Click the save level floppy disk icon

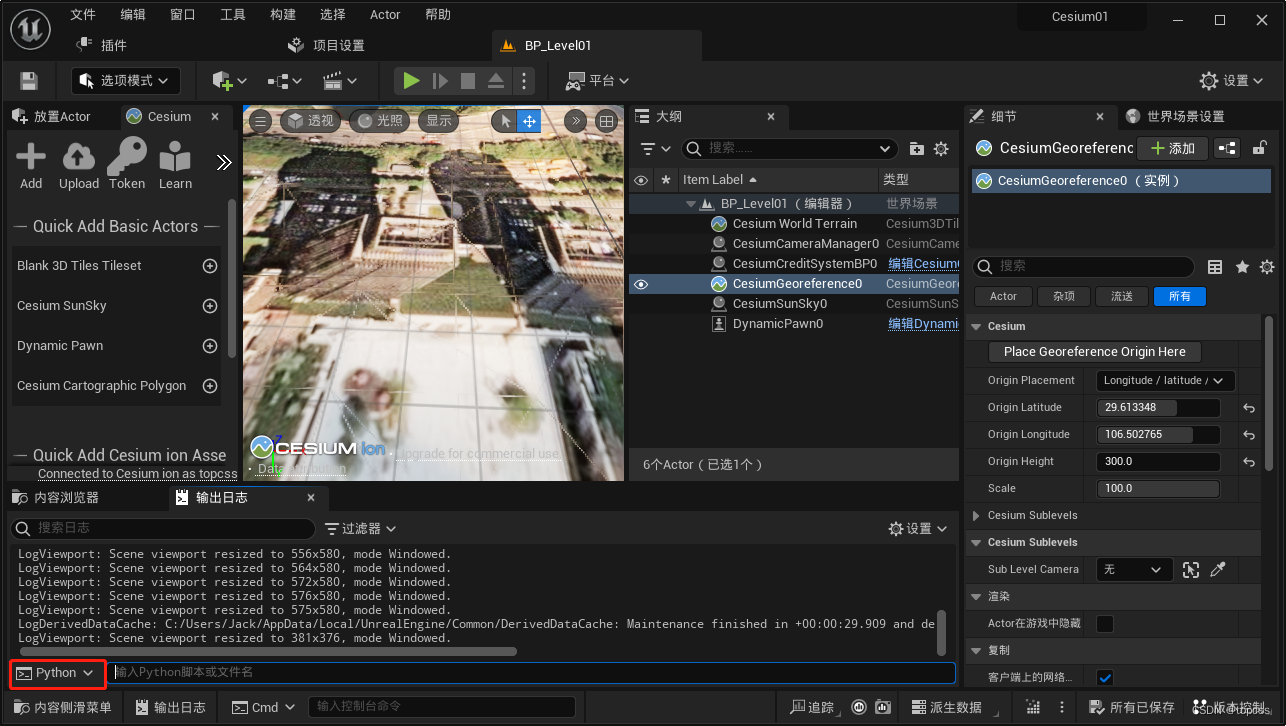coord(29,81)
